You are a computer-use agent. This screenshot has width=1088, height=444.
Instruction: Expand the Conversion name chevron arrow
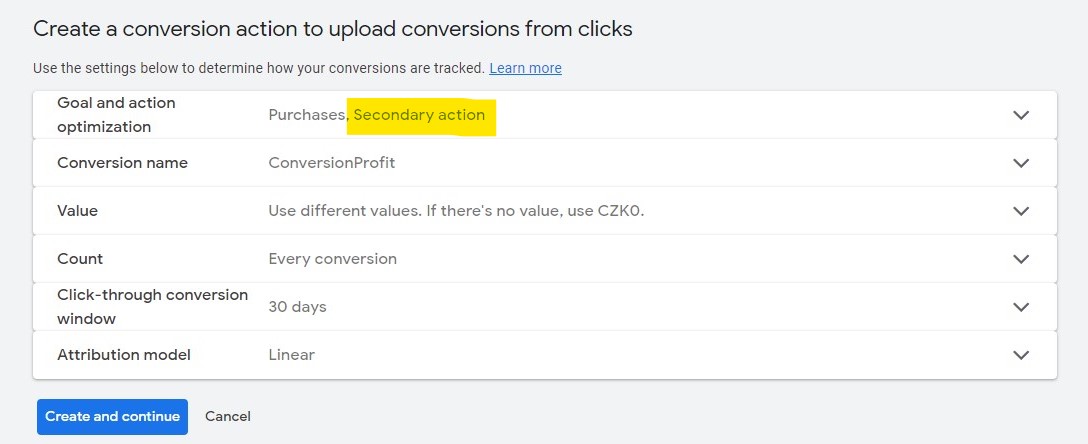coord(1021,163)
